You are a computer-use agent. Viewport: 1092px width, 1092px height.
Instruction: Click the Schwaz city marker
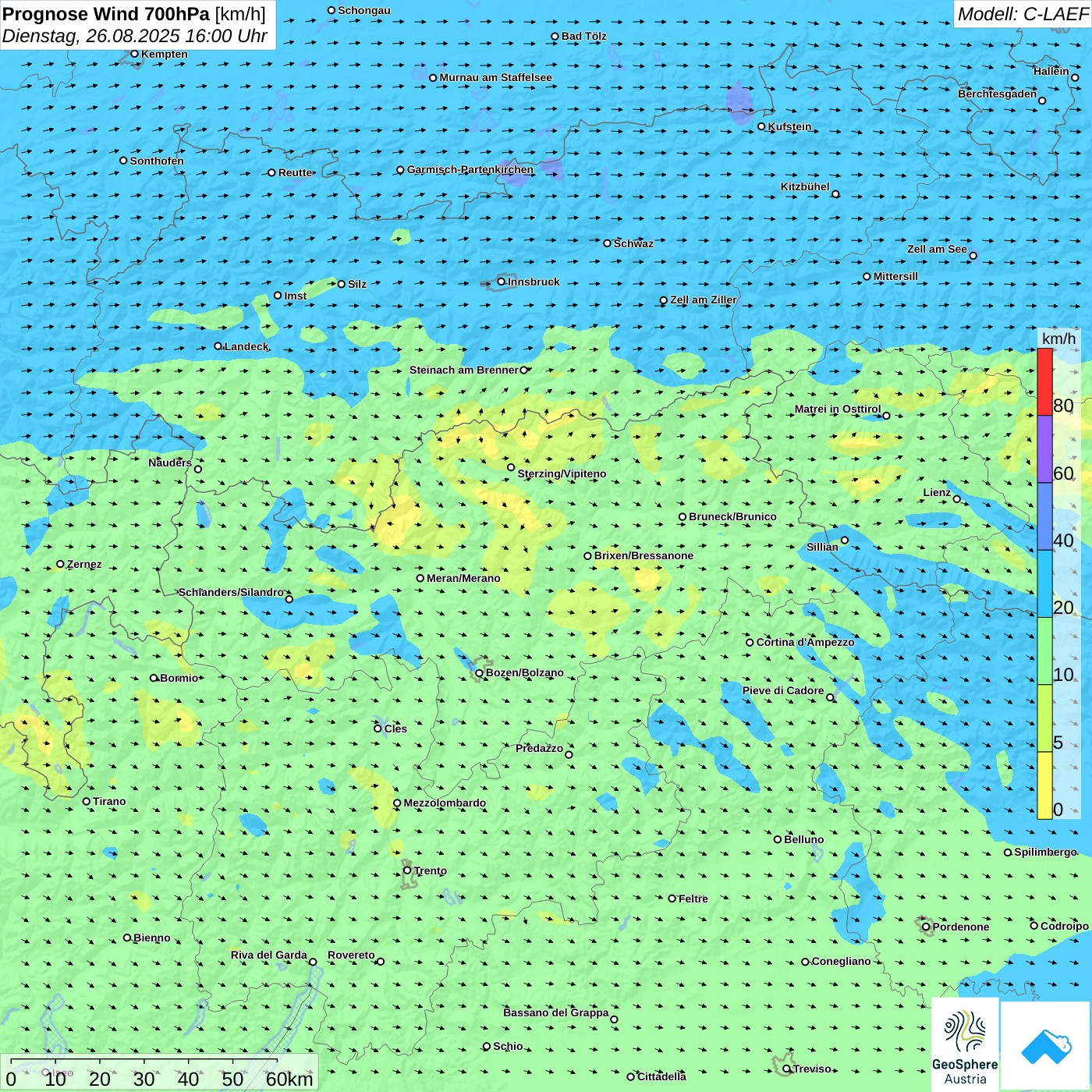607,243
